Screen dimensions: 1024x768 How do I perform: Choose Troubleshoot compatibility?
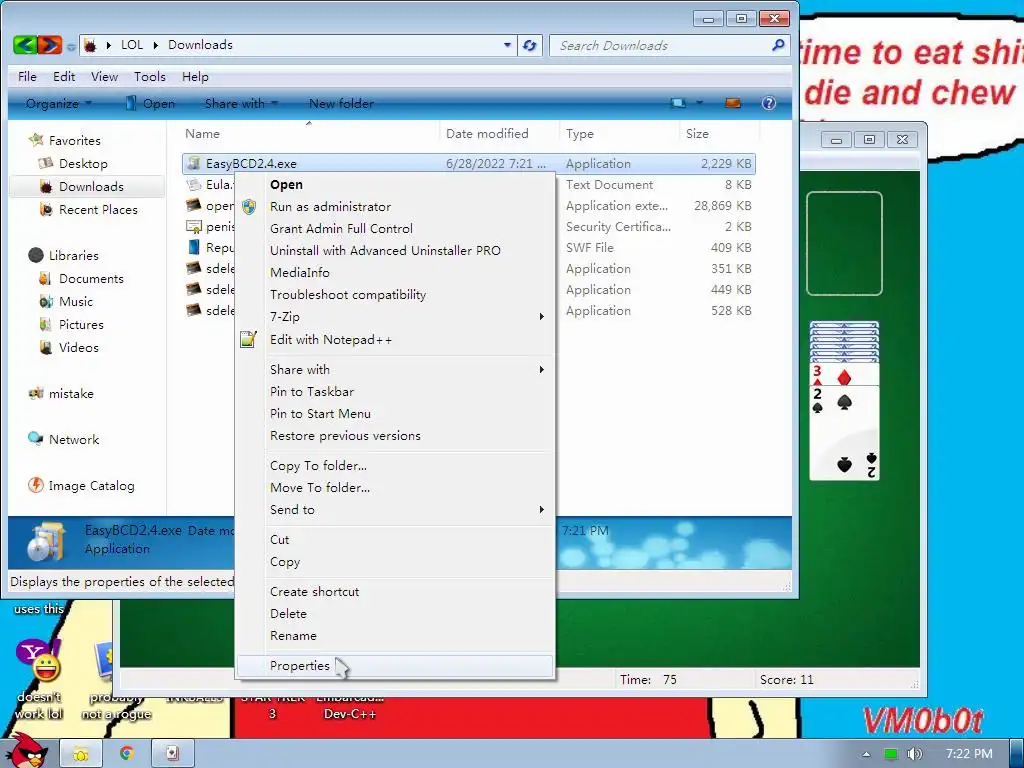(x=348, y=295)
